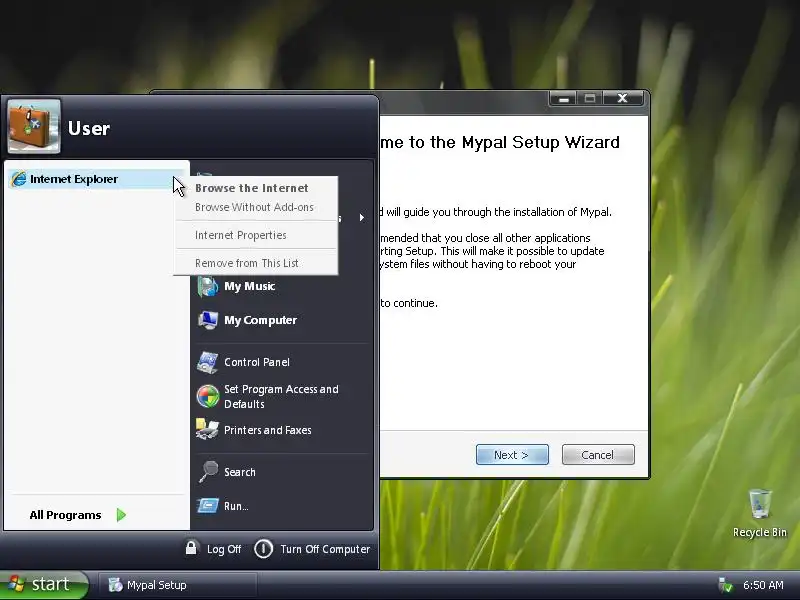Close the Mypal Setup window
Image resolution: width=800 pixels, height=600 pixels.
622,98
